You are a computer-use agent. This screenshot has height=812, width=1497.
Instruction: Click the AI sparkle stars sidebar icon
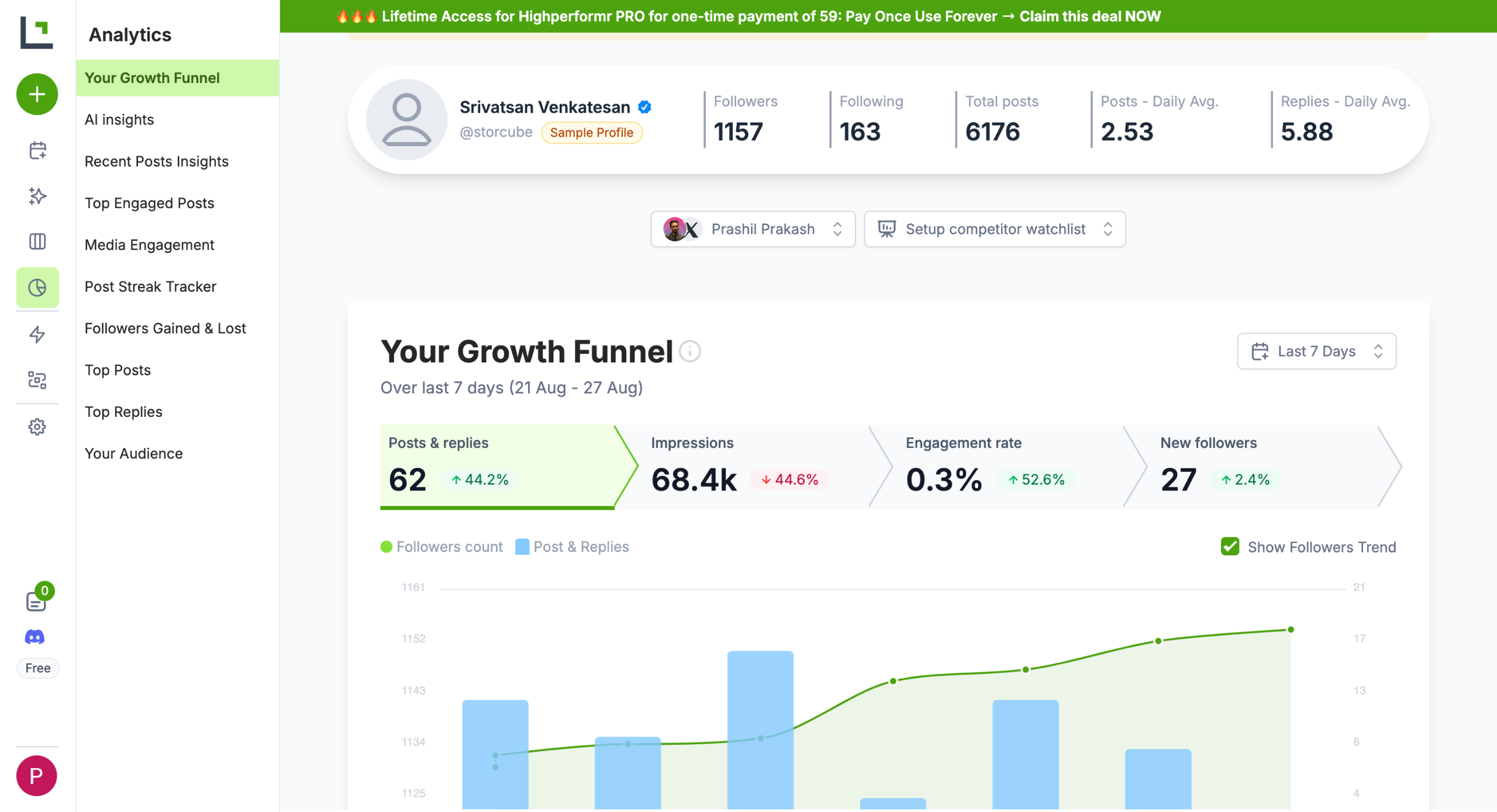tap(37, 196)
